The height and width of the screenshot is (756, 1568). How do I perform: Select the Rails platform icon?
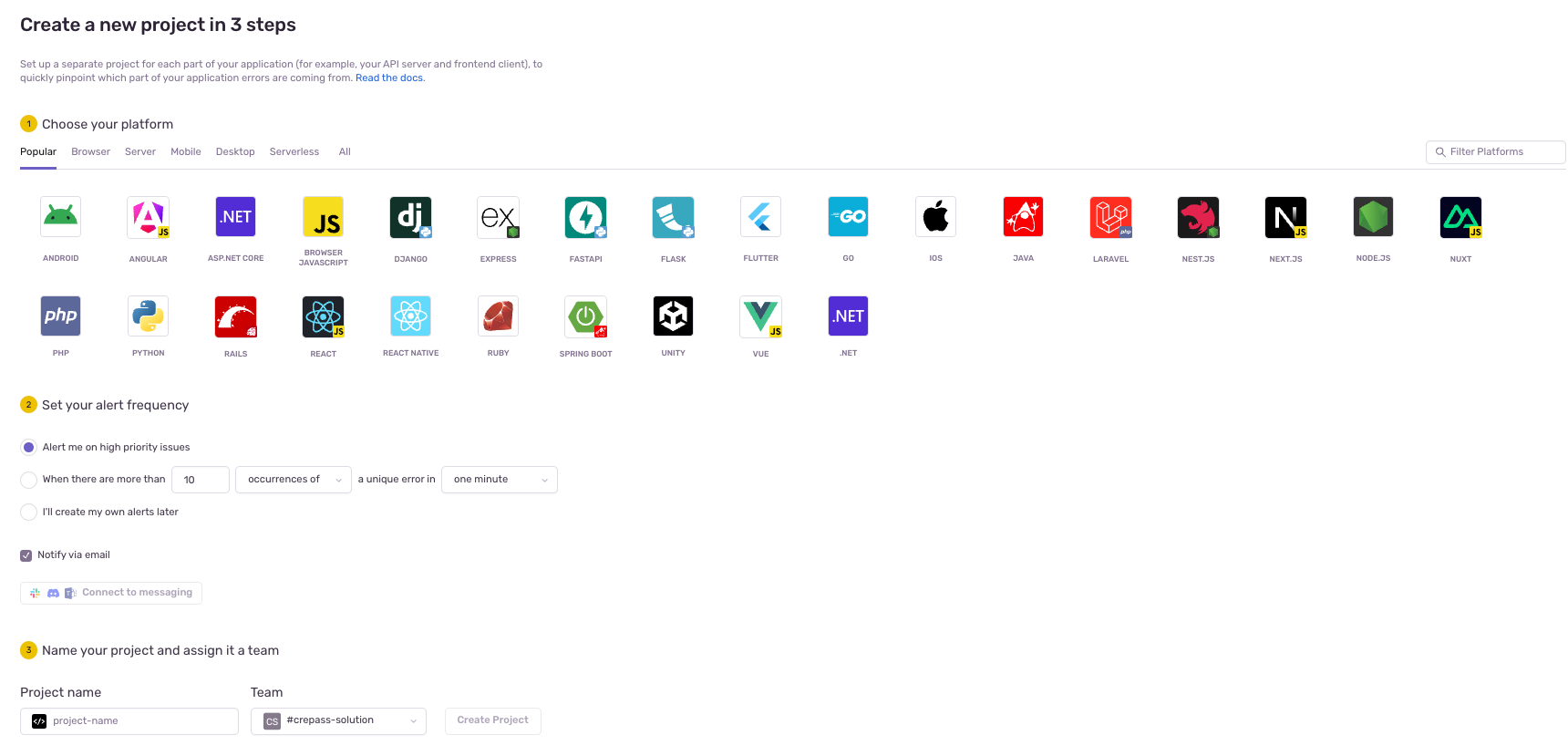[235, 316]
